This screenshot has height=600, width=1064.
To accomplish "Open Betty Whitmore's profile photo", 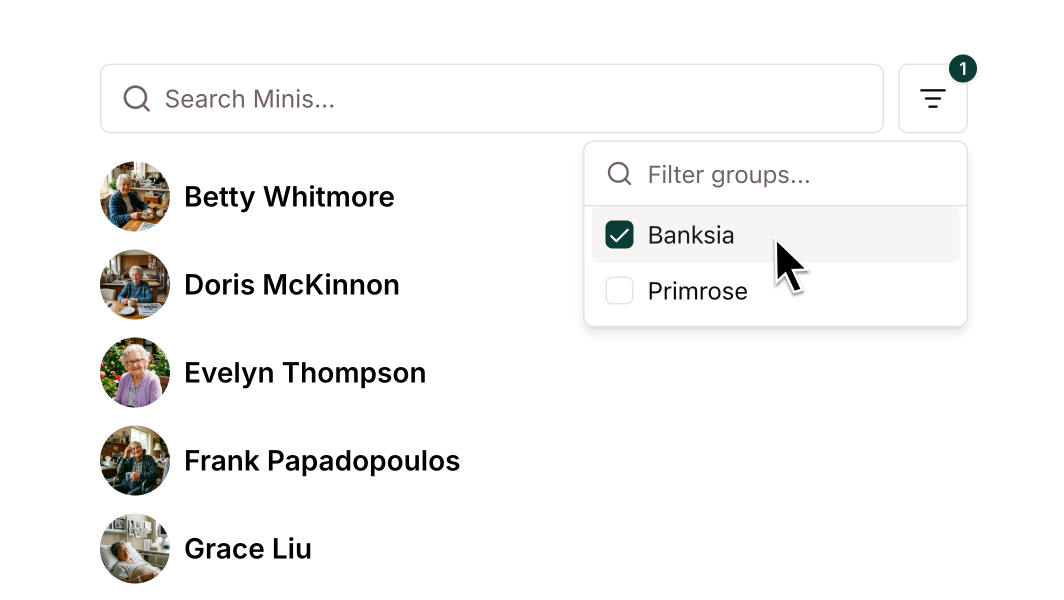I will (x=135, y=197).
